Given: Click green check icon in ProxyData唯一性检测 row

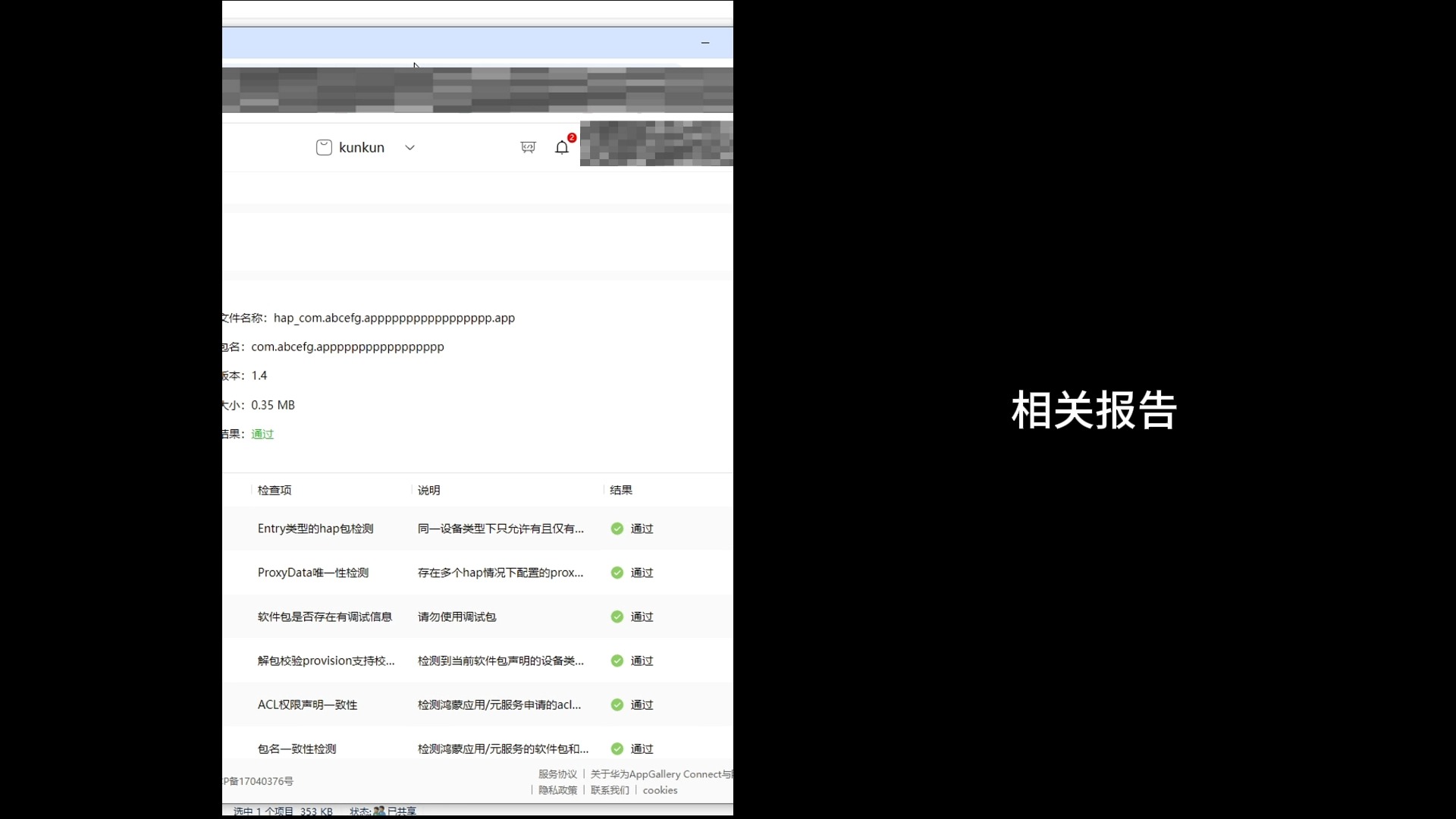Looking at the screenshot, I should pos(617,573).
